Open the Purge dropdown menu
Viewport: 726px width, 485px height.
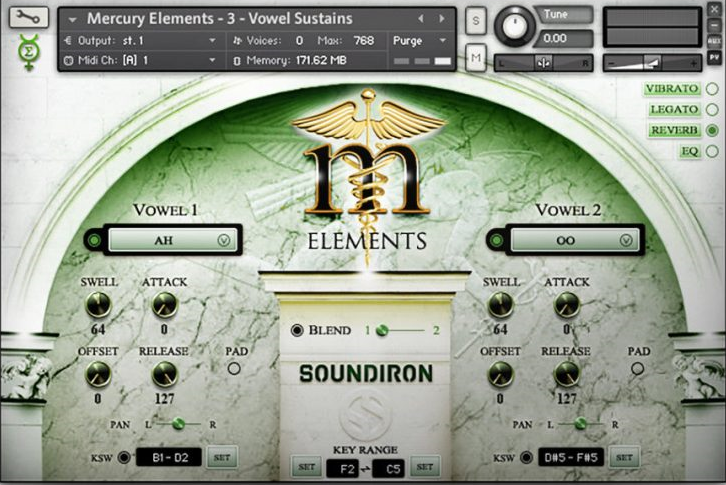coord(419,41)
